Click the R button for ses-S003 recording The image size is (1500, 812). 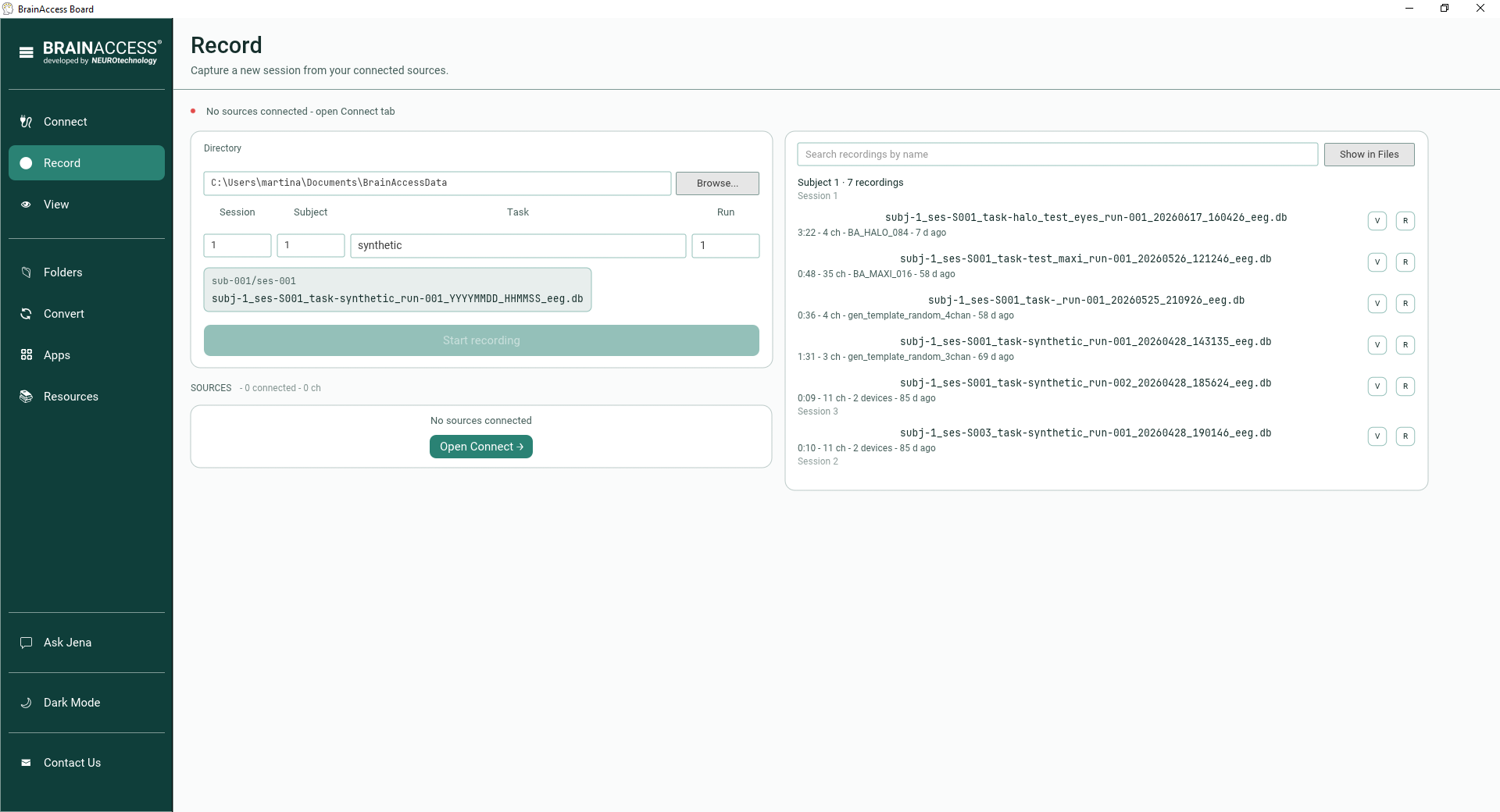(x=1405, y=436)
